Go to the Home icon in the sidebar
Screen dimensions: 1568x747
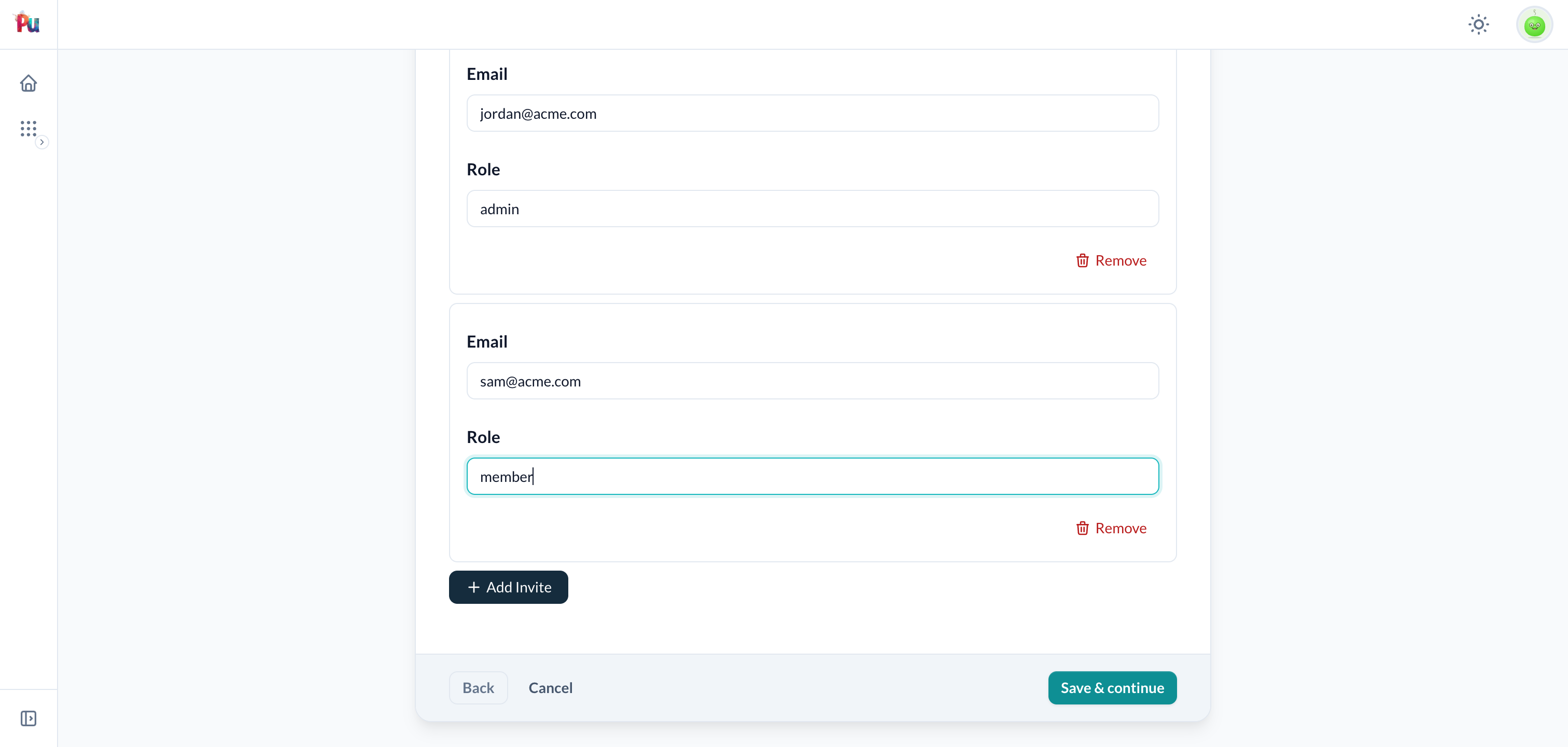point(29,83)
